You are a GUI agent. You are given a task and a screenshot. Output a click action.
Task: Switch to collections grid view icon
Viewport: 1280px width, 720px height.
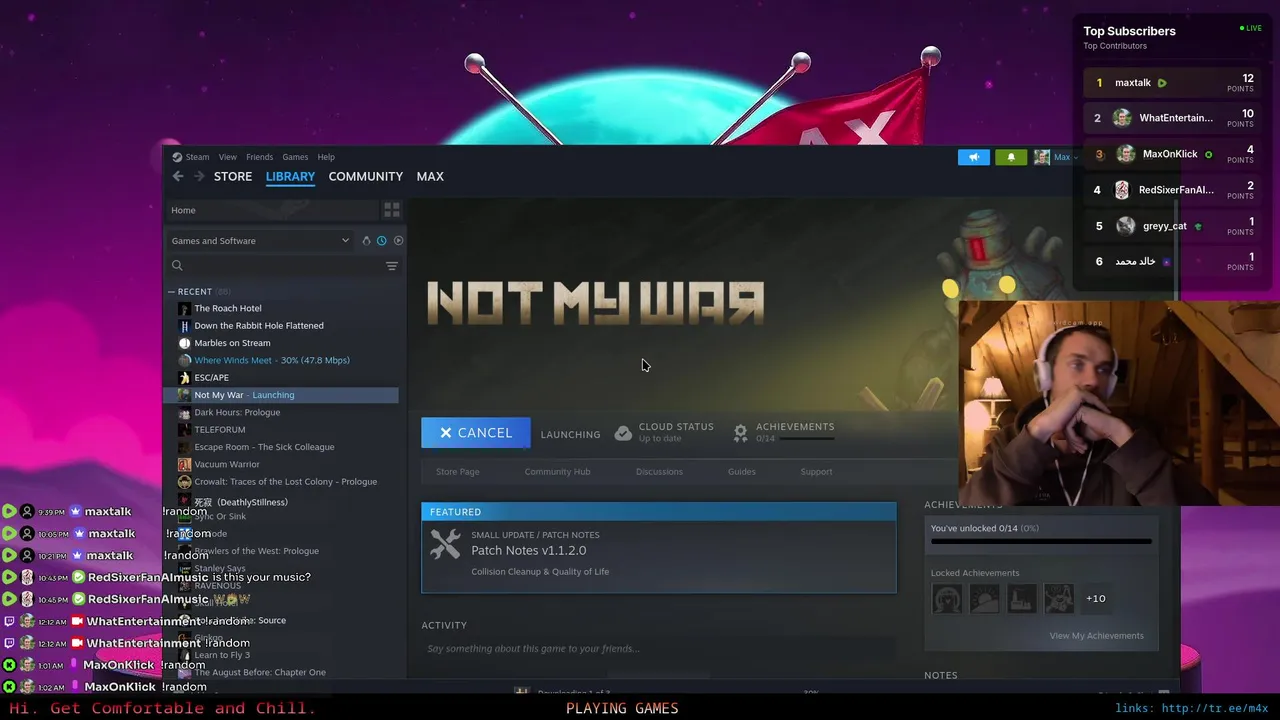[392, 210]
